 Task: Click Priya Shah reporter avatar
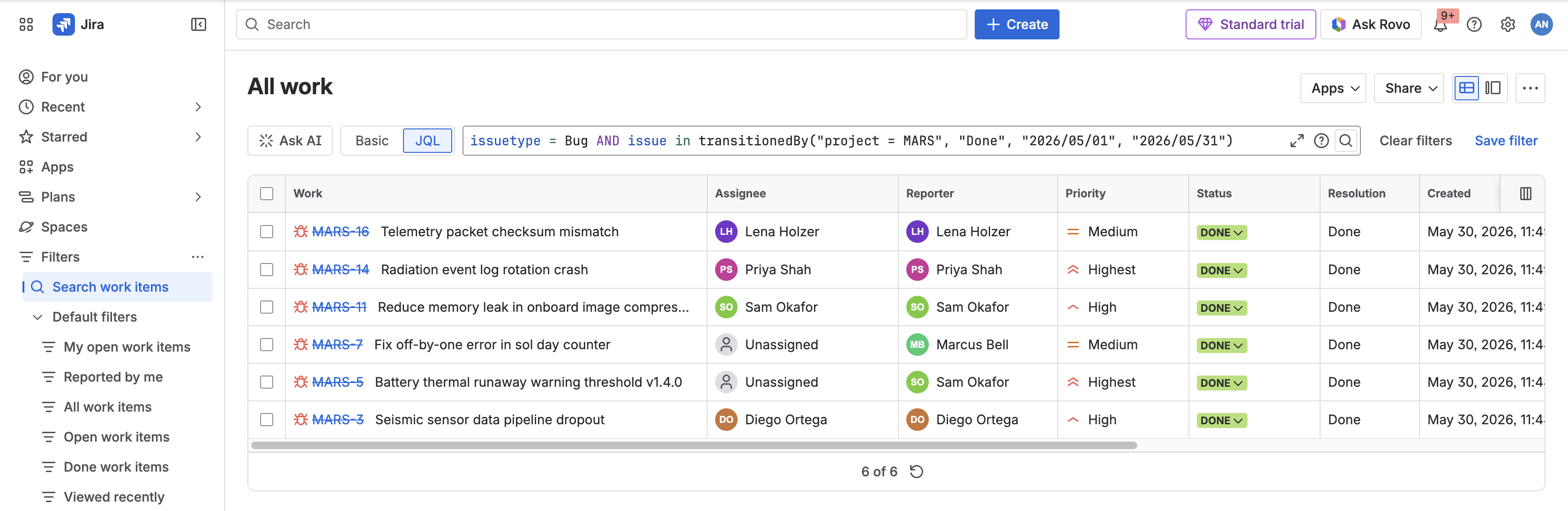917,269
